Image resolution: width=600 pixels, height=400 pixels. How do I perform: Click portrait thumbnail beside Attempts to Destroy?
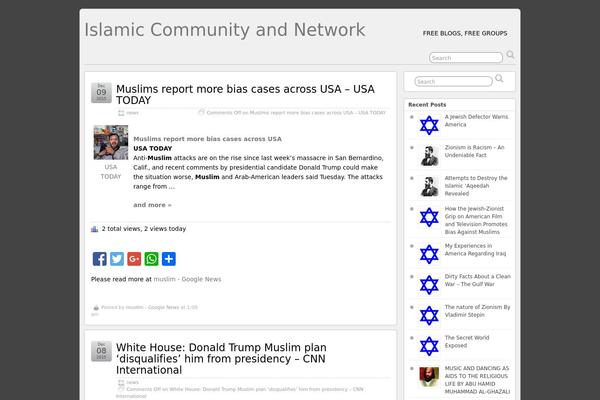point(429,186)
